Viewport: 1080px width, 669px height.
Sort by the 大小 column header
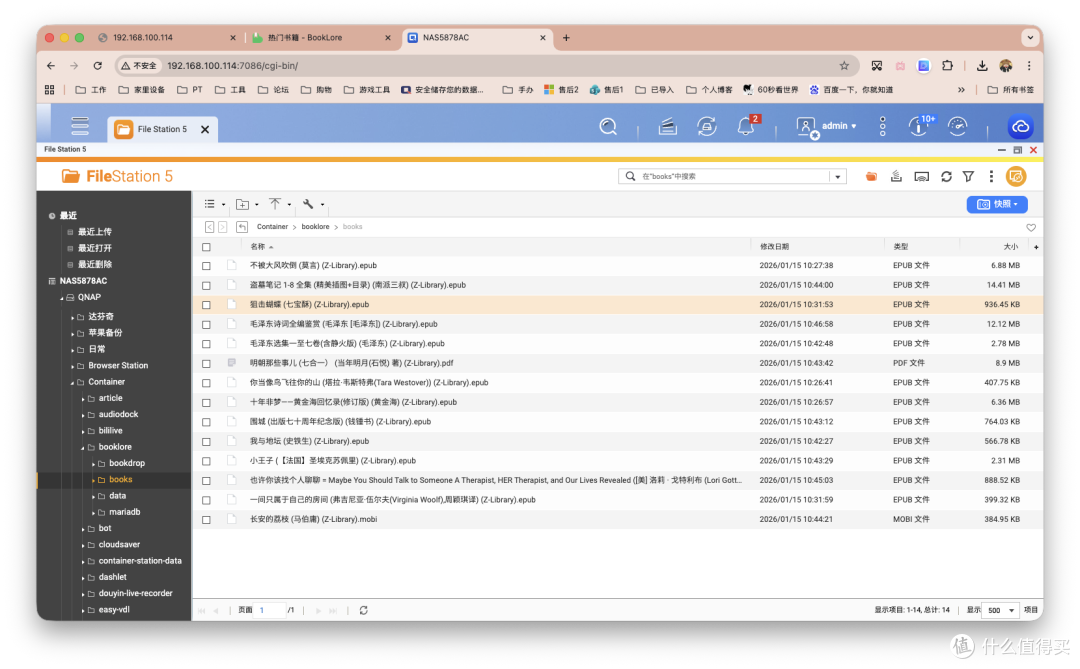[1010, 247]
